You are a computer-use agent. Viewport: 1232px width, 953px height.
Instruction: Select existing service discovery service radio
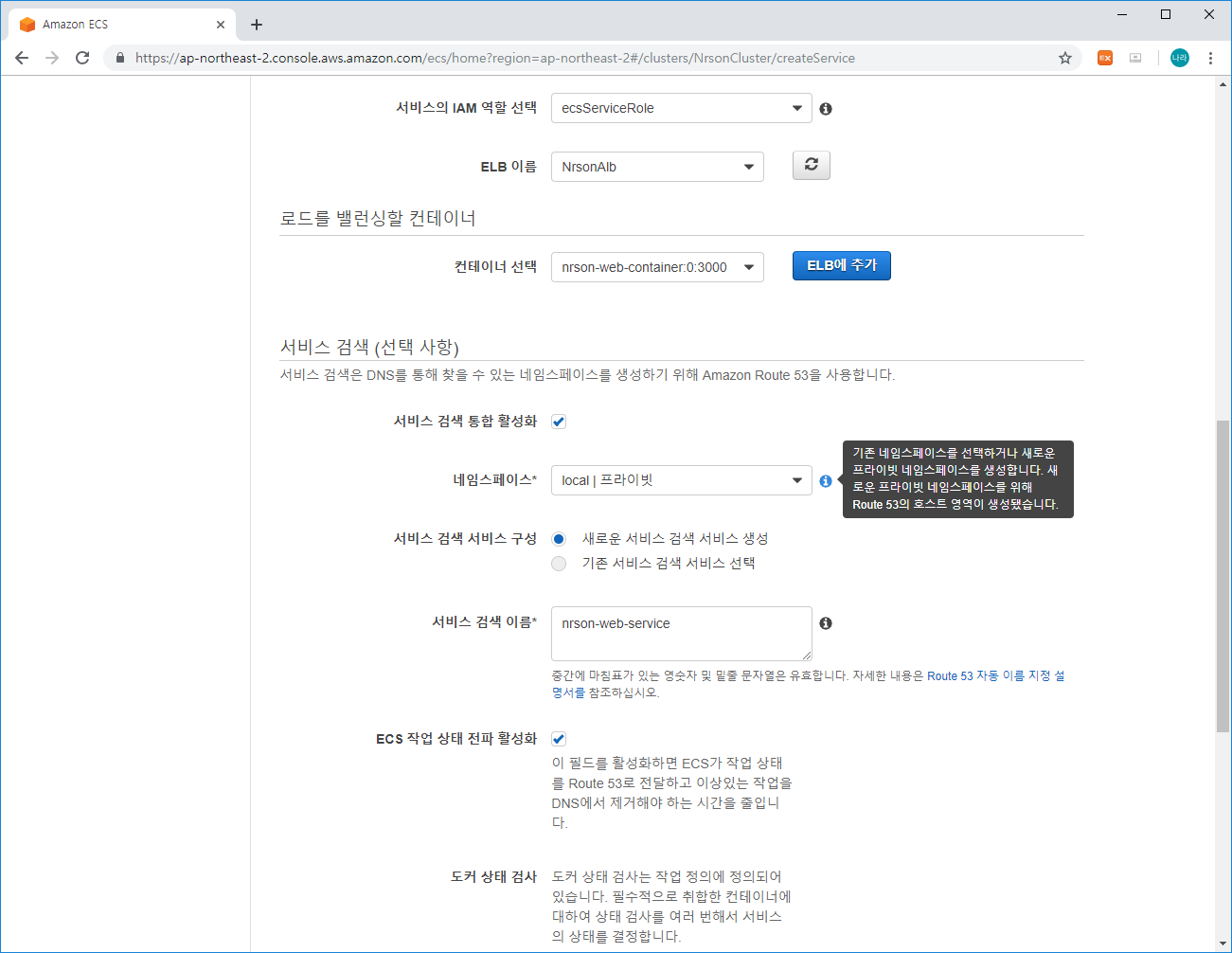tap(559, 564)
